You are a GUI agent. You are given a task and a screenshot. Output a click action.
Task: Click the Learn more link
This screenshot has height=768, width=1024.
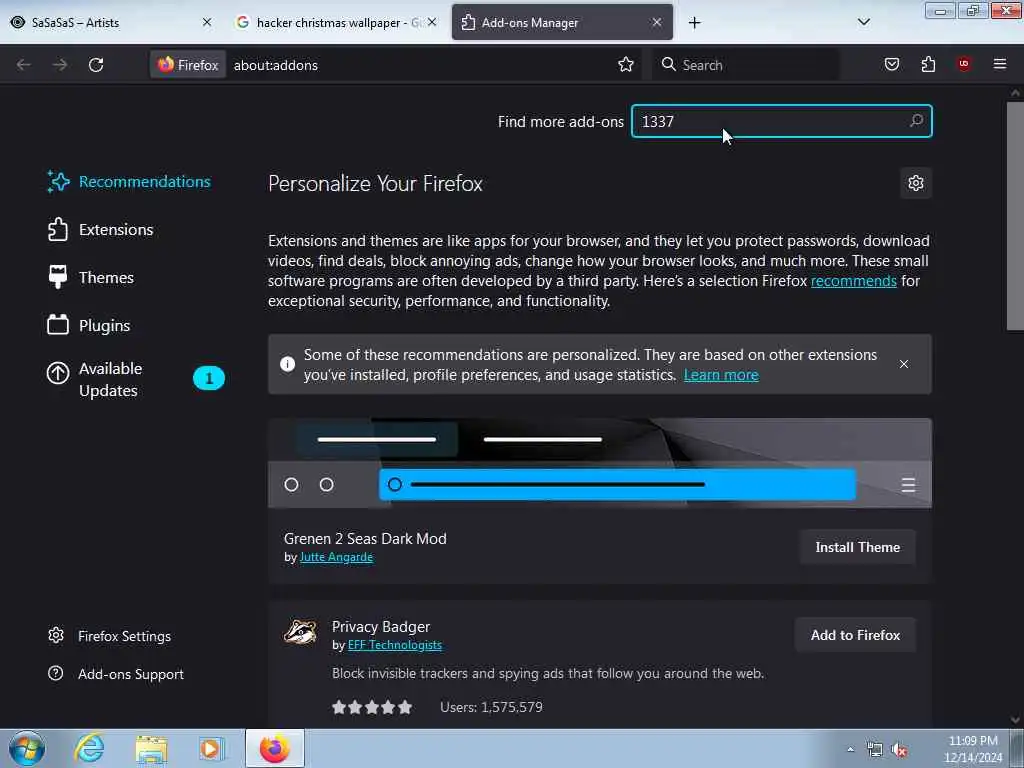(721, 375)
